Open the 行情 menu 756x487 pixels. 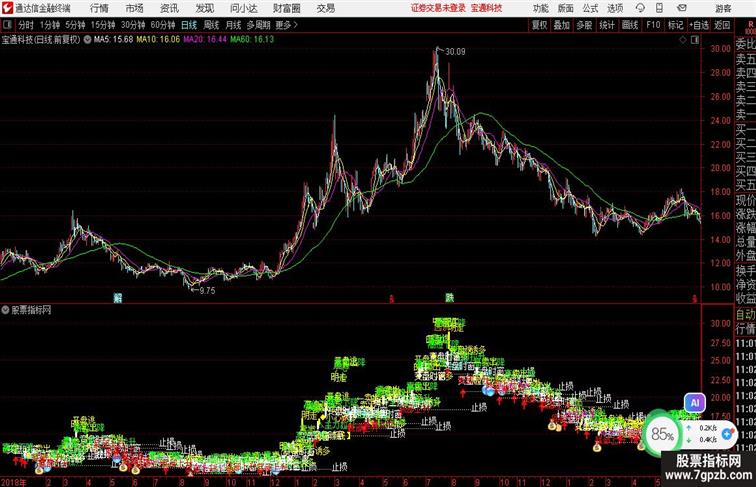[99, 8]
